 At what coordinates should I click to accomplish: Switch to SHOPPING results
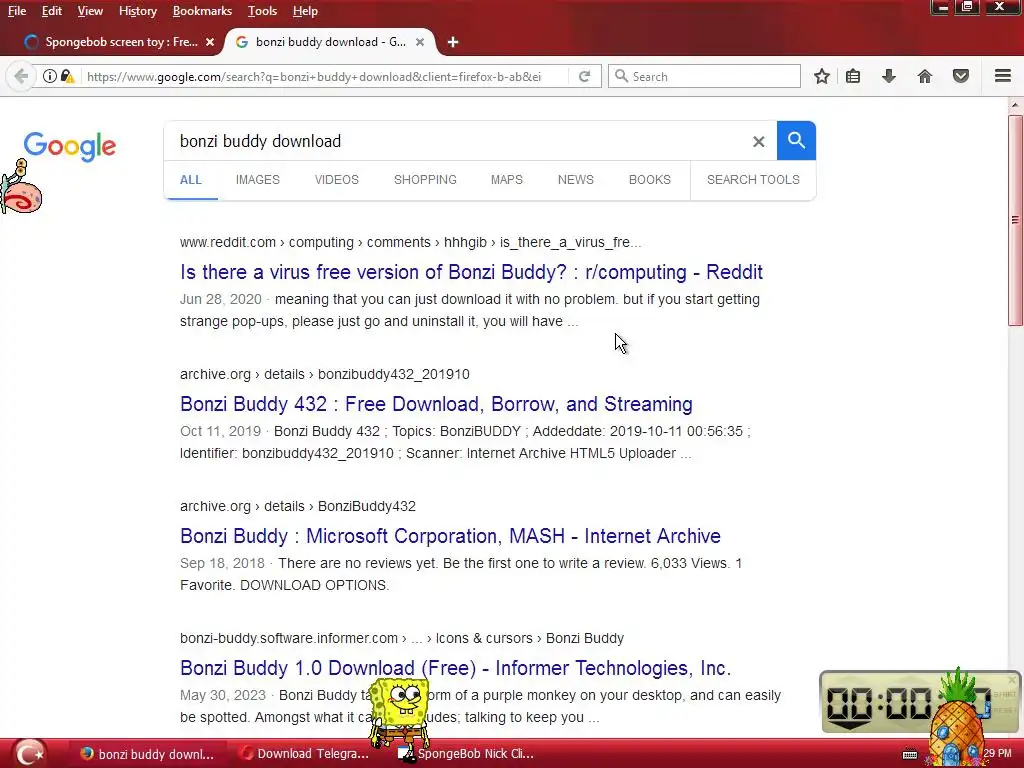pos(425,180)
